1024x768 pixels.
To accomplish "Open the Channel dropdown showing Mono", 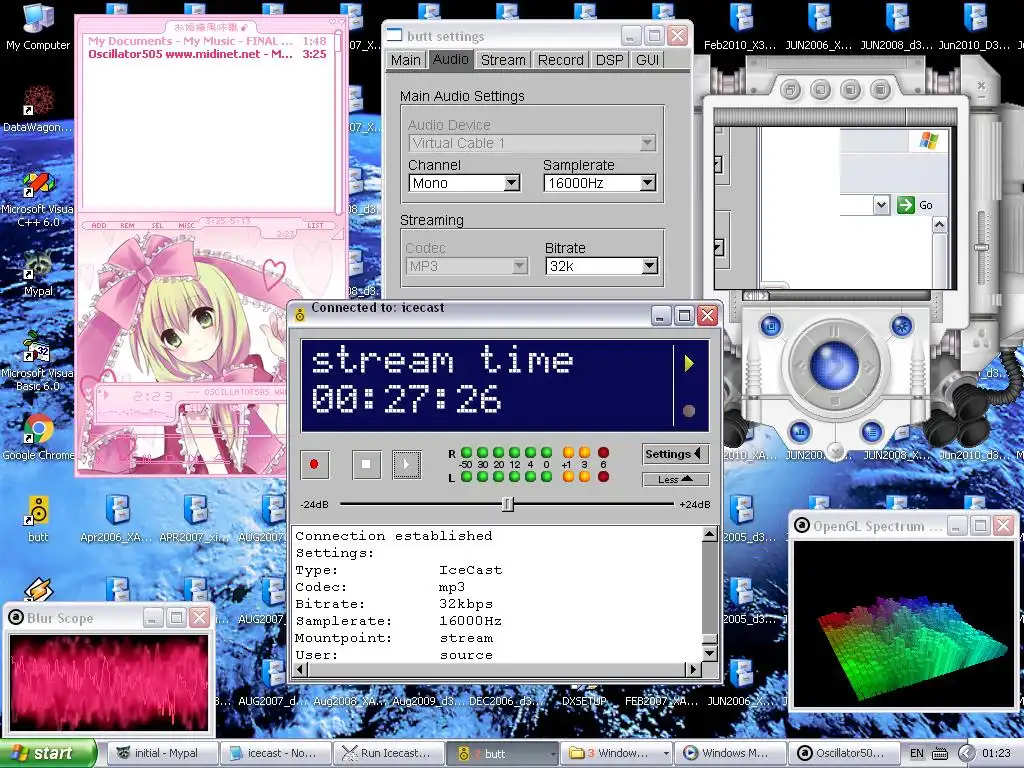I will (464, 183).
